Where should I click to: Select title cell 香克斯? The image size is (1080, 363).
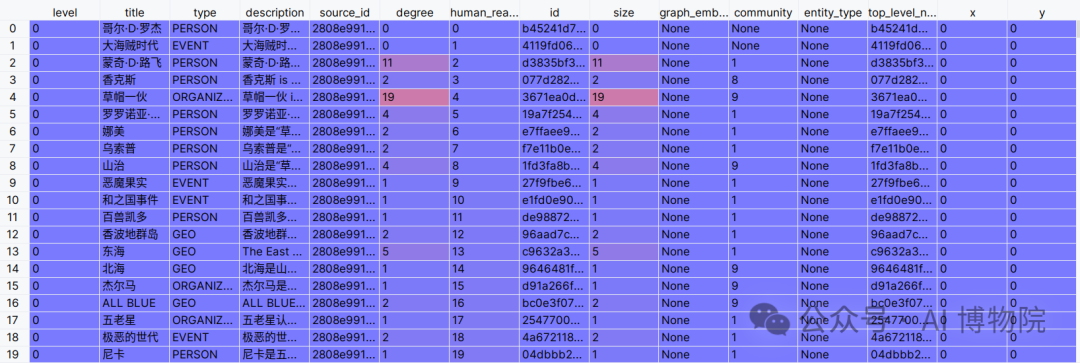tap(134, 79)
